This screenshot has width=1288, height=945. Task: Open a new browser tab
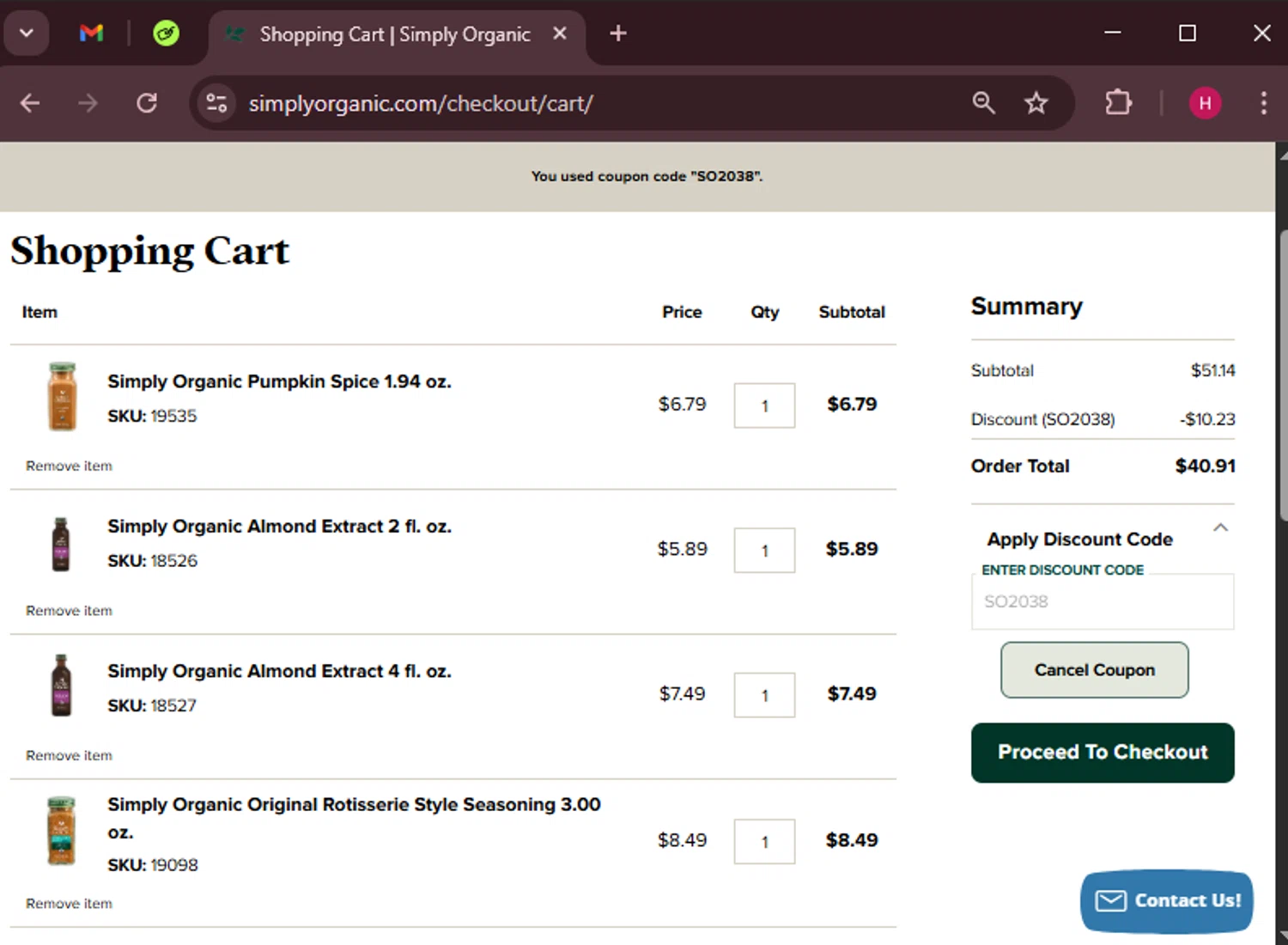[x=618, y=34]
